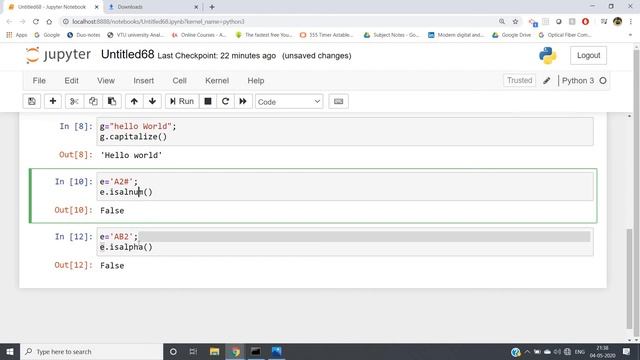
Task: Open the Apps bookmarks shortcut
Action: 17,35
